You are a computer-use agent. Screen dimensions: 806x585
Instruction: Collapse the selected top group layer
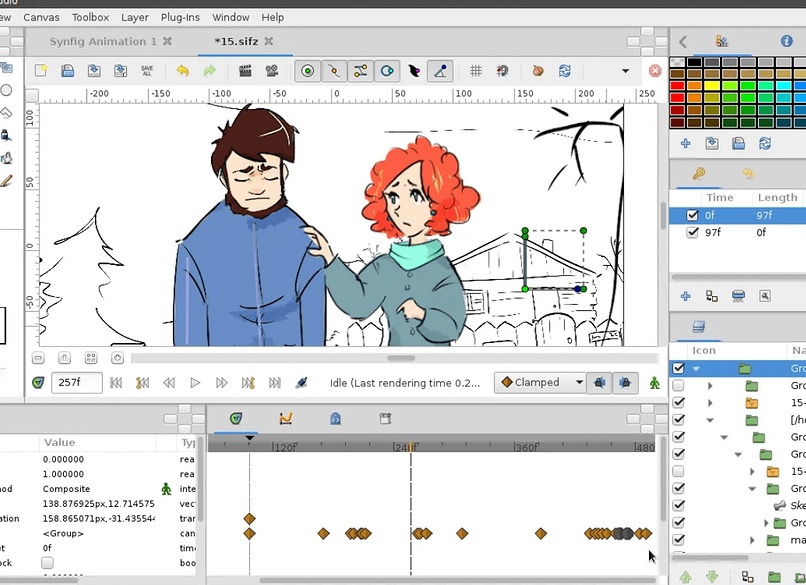(696, 369)
